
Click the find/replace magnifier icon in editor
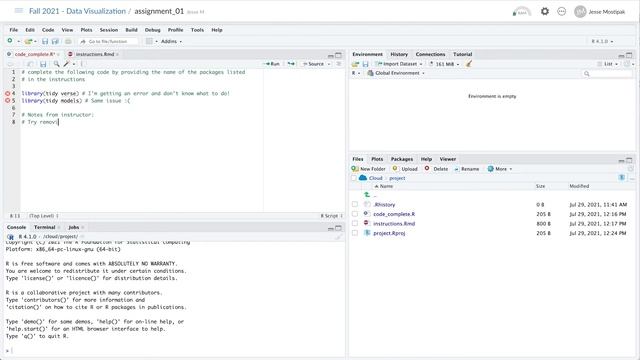coord(56,64)
